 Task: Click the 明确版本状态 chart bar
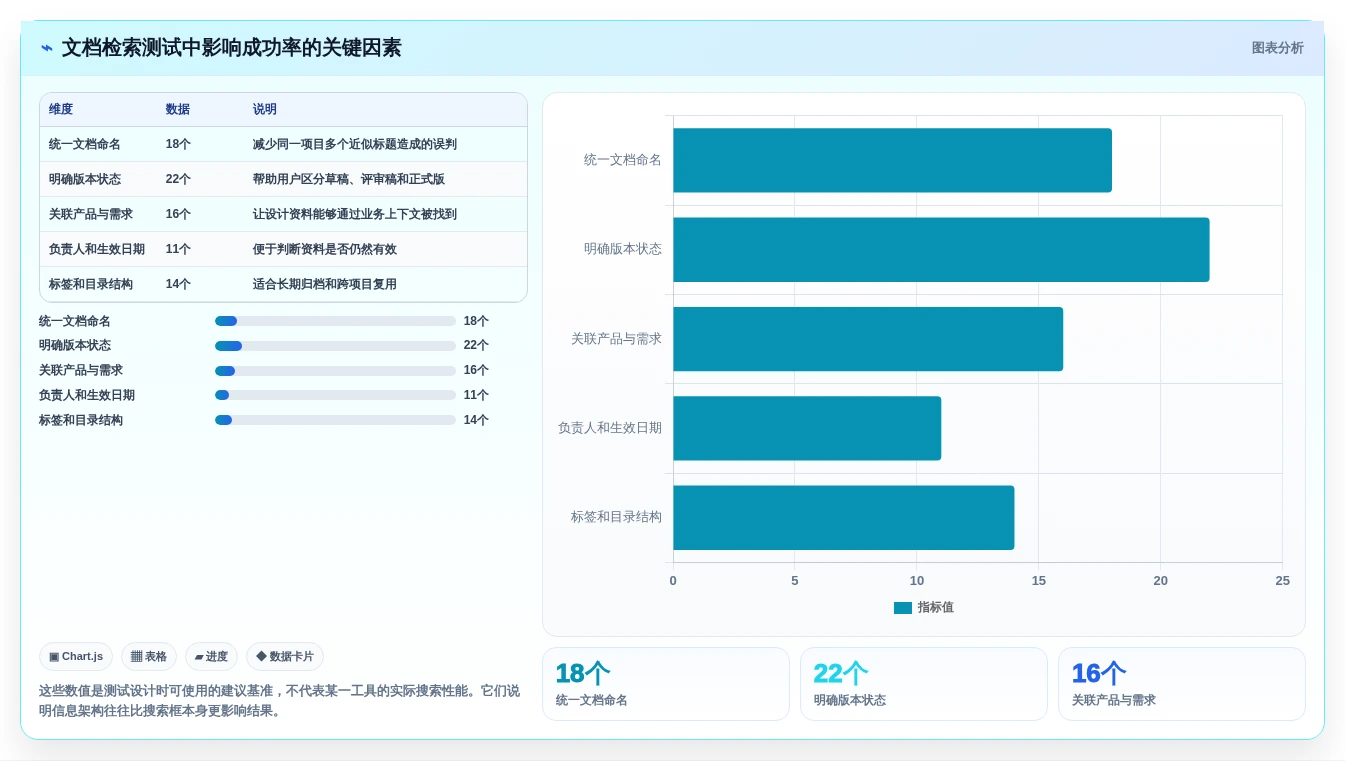pyautogui.click(x=941, y=250)
